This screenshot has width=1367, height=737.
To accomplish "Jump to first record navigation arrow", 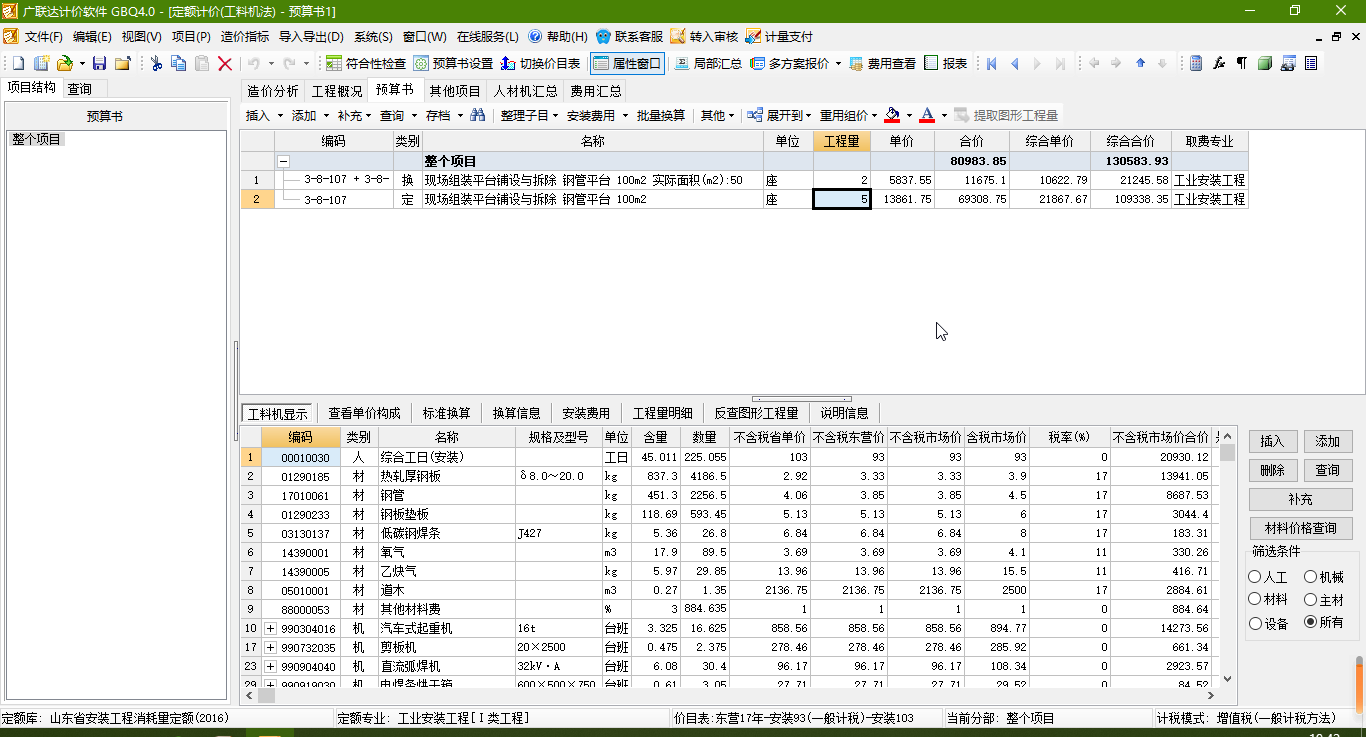I will (991, 63).
